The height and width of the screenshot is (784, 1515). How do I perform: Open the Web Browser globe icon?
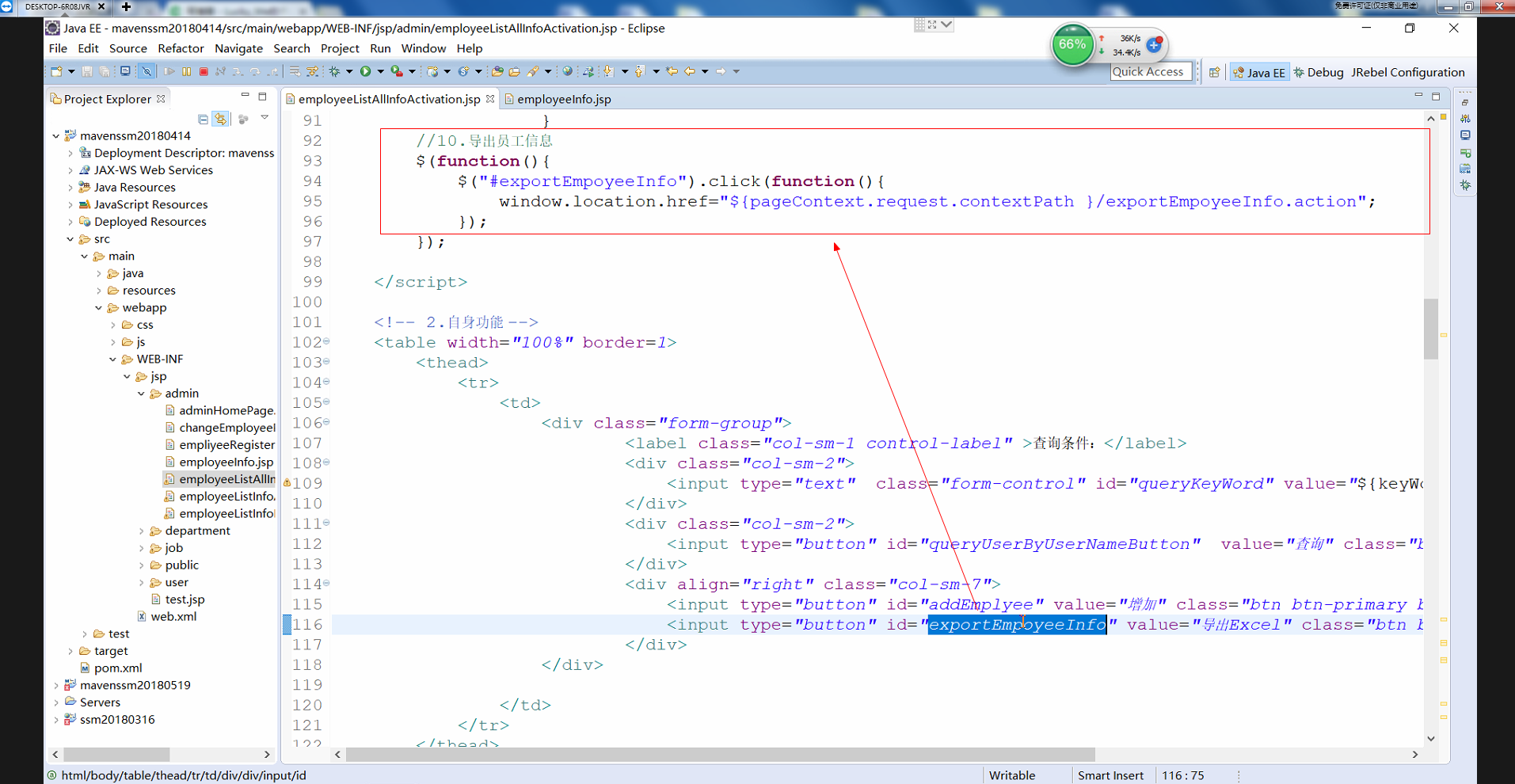click(x=568, y=71)
